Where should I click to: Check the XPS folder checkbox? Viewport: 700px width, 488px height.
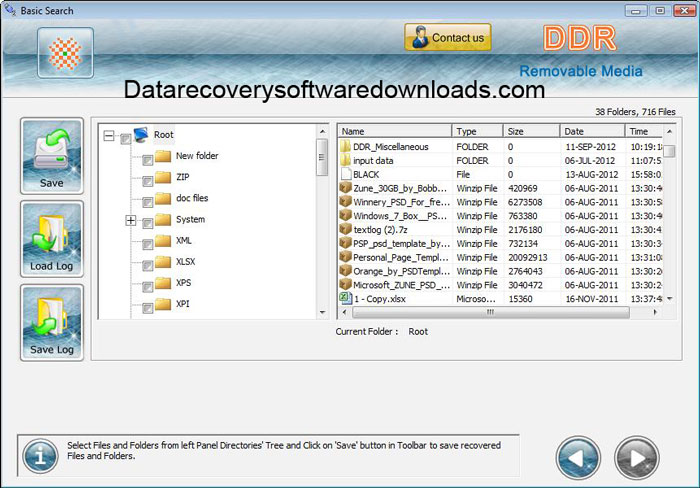(x=147, y=288)
